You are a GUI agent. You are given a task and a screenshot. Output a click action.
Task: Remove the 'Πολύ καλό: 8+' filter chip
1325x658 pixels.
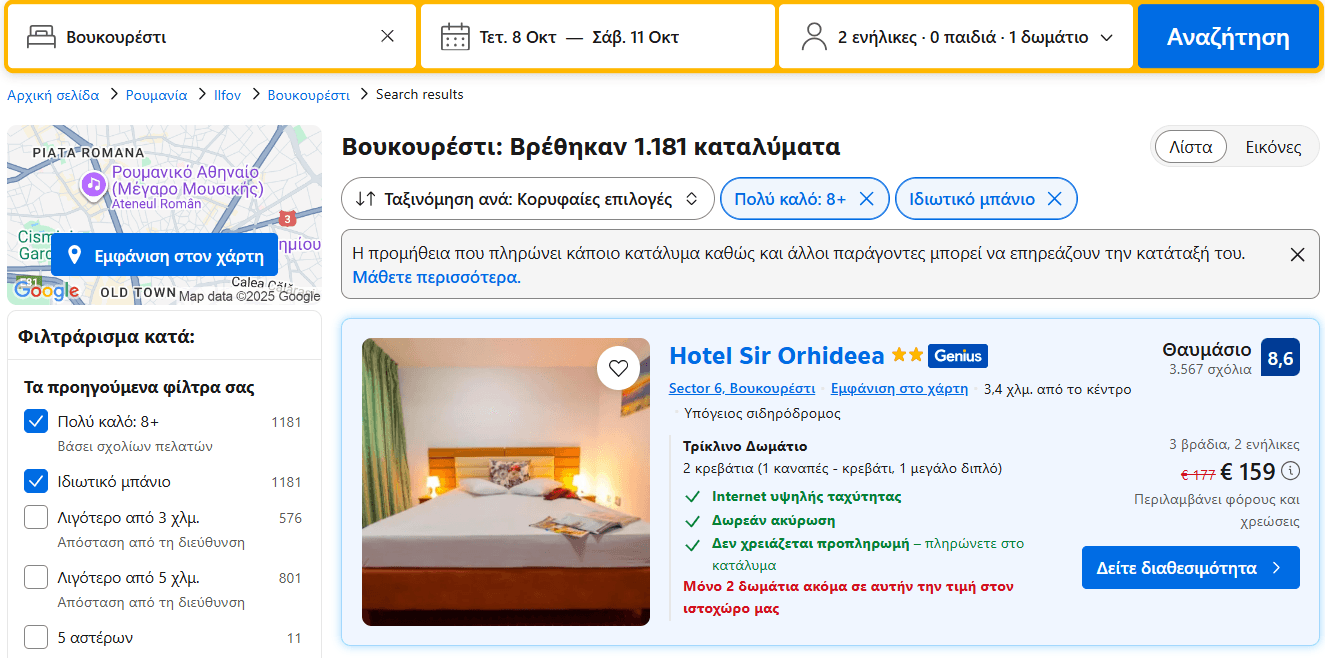point(867,199)
